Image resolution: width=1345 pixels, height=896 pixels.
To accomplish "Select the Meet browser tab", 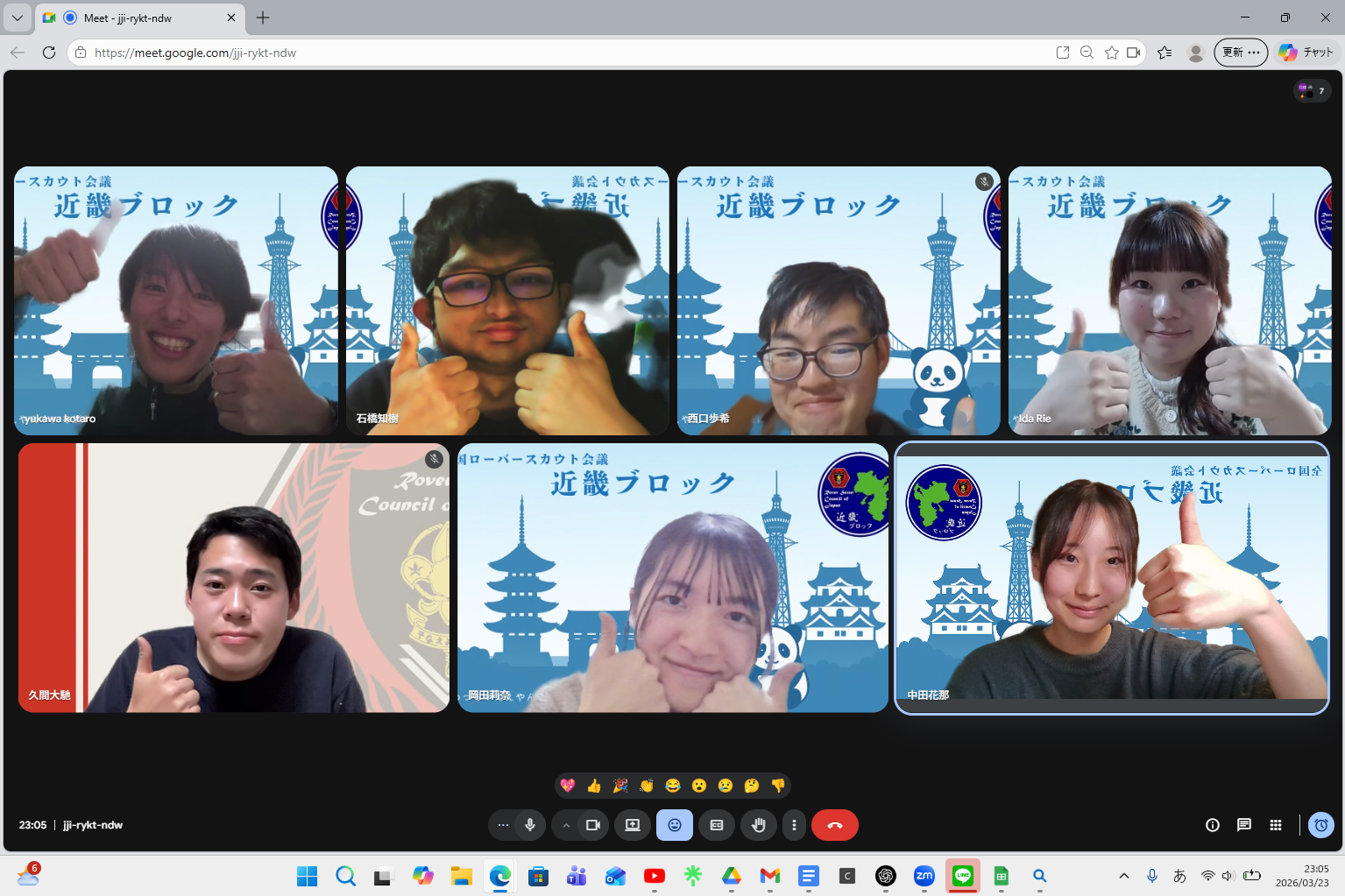I will click(140, 18).
